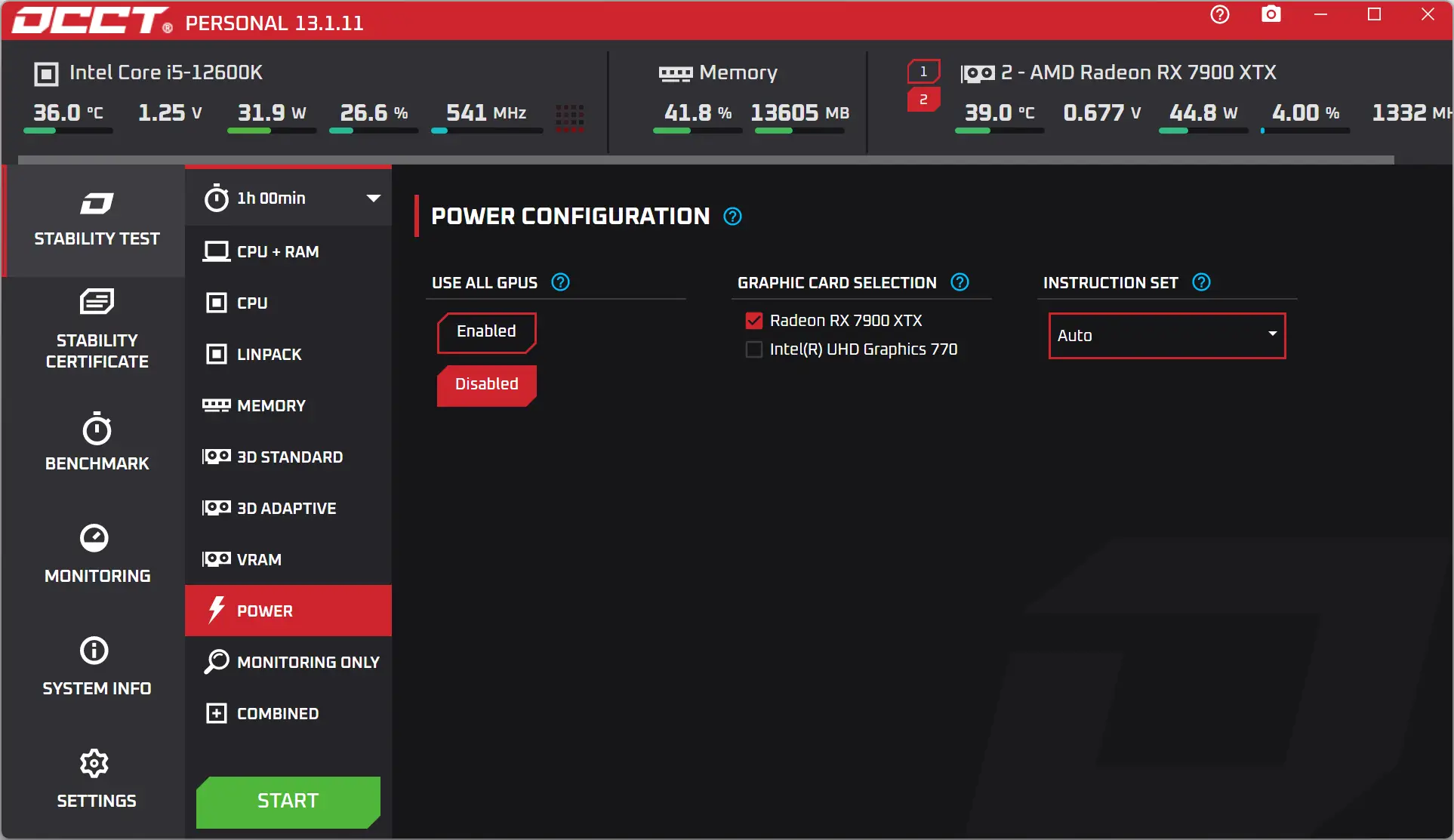1454x840 pixels.
Task: Open the help question mark in title bar
Action: [x=1219, y=15]
